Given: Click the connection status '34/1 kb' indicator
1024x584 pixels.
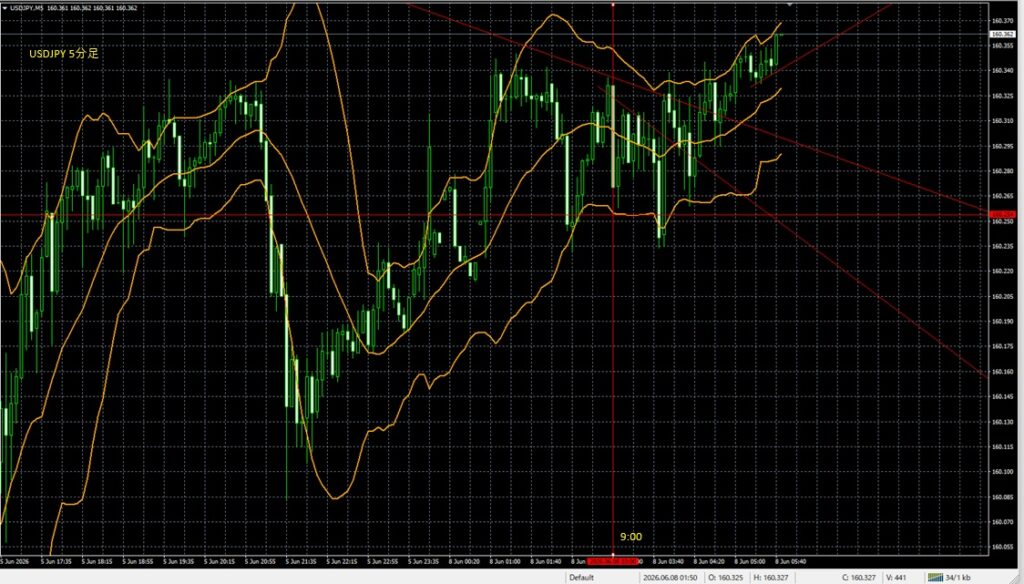Looking at the screenshot, I should coord(949,577).
